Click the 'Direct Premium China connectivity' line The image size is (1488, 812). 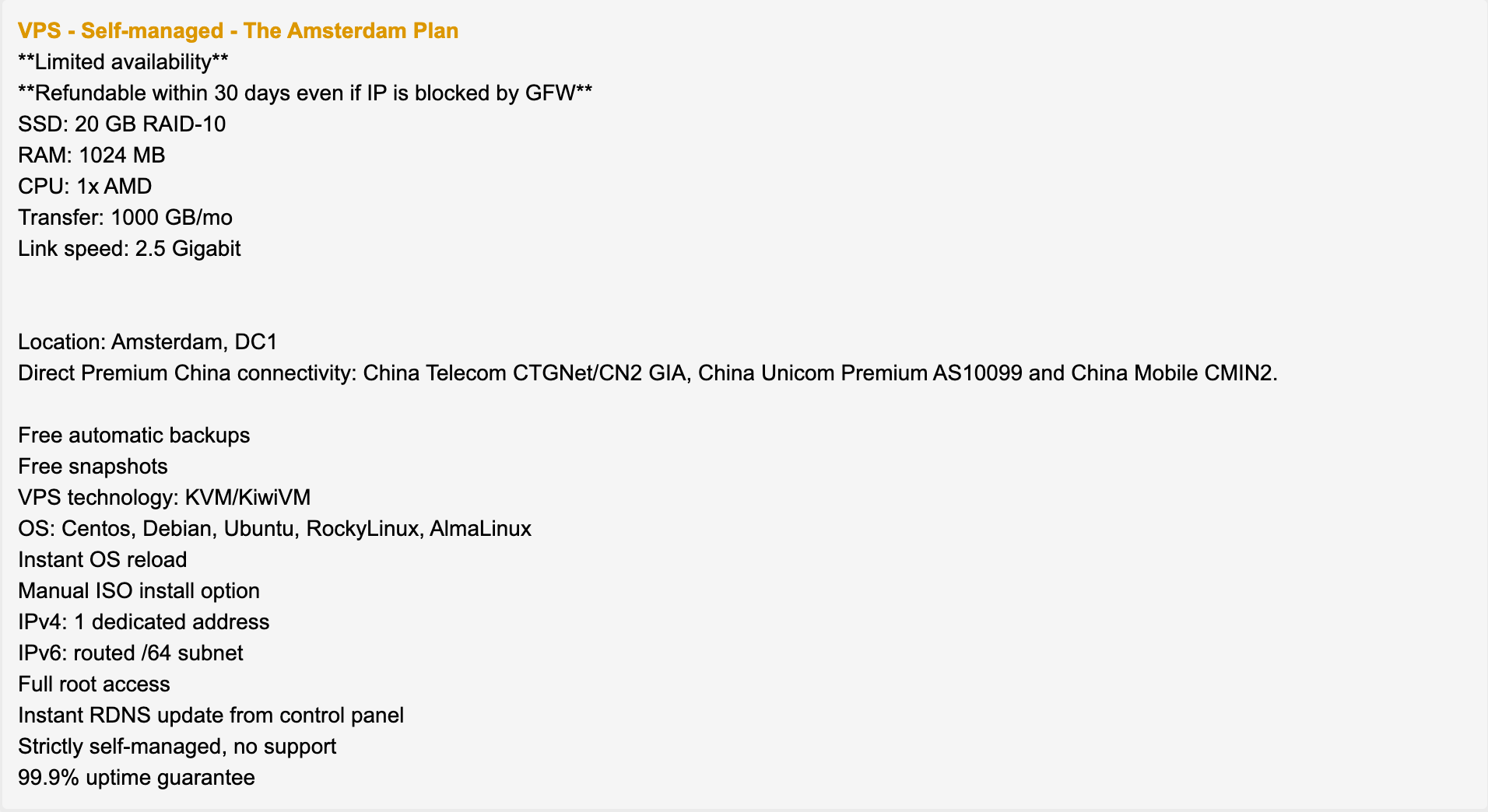[x=647, y=373]
